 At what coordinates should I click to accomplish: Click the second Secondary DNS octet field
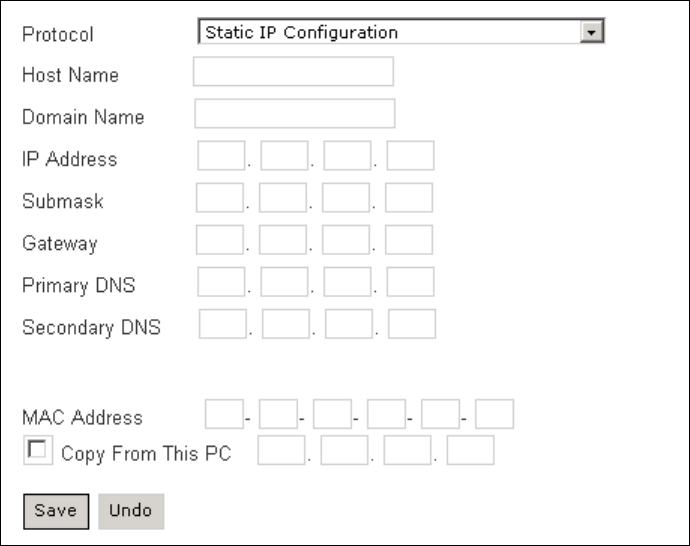click(286, 324)
